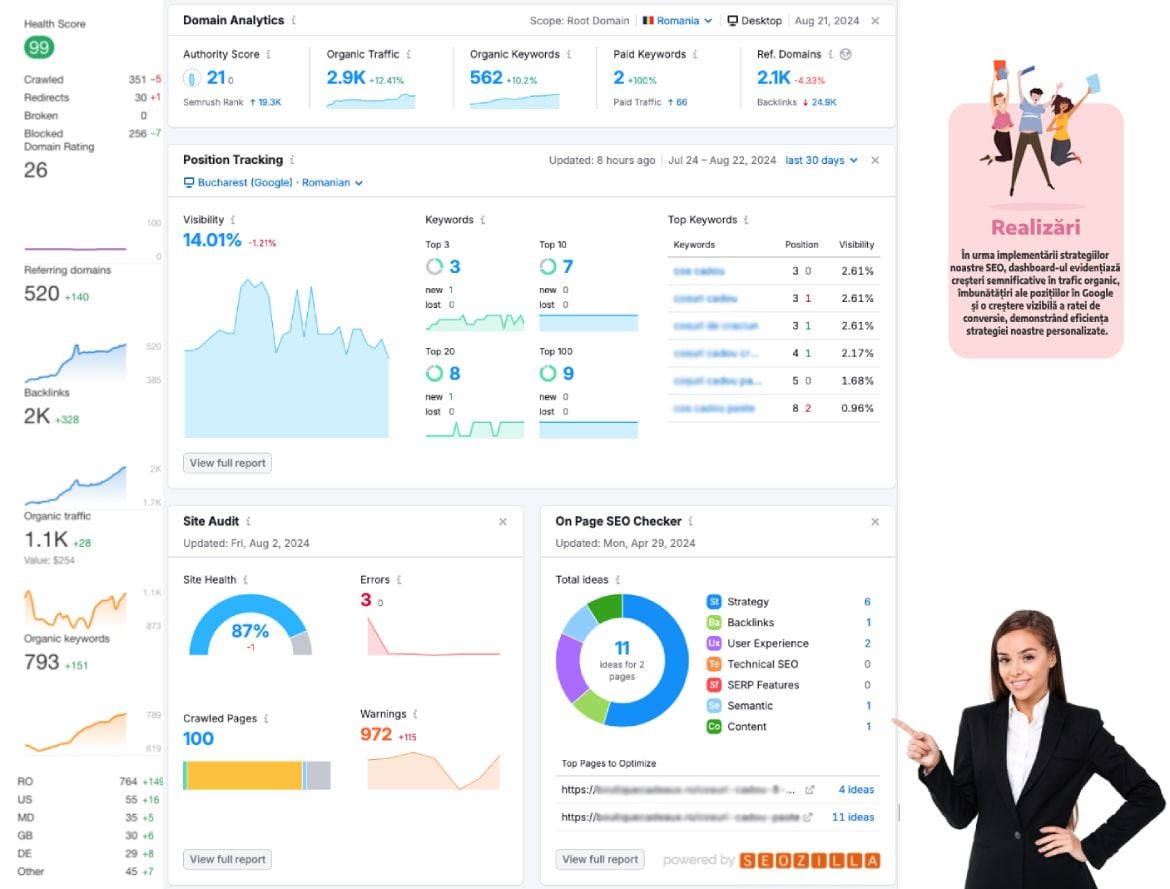Viewport: 1170px width, 889px height.
Task: Click info icon beside Warnings
Action: point(416,714)
